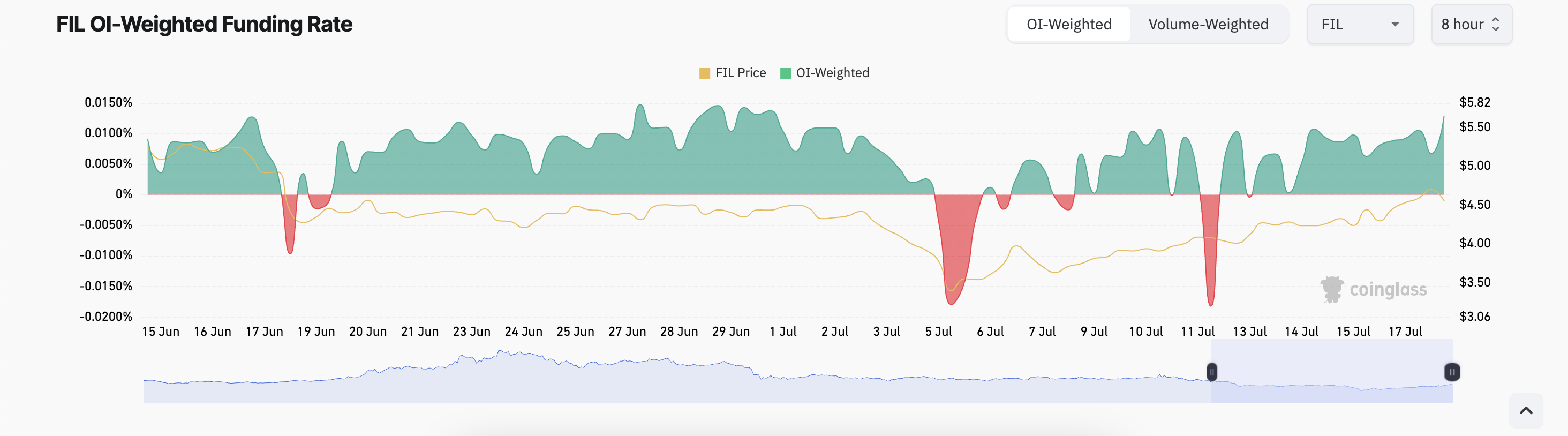Click the right range slider handle
Screen dimensions: 1568x436
click(x=1452, y=371)
